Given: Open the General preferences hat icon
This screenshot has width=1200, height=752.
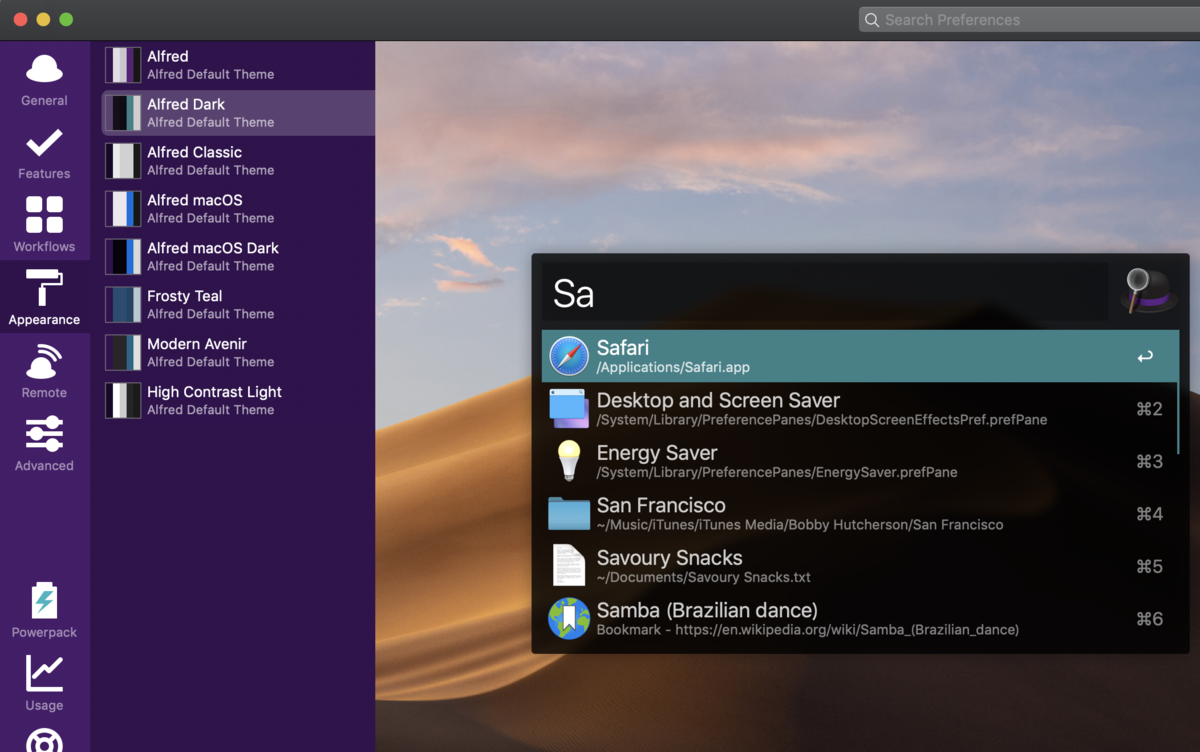Looking at the screenshot, I should coord(44,70).
